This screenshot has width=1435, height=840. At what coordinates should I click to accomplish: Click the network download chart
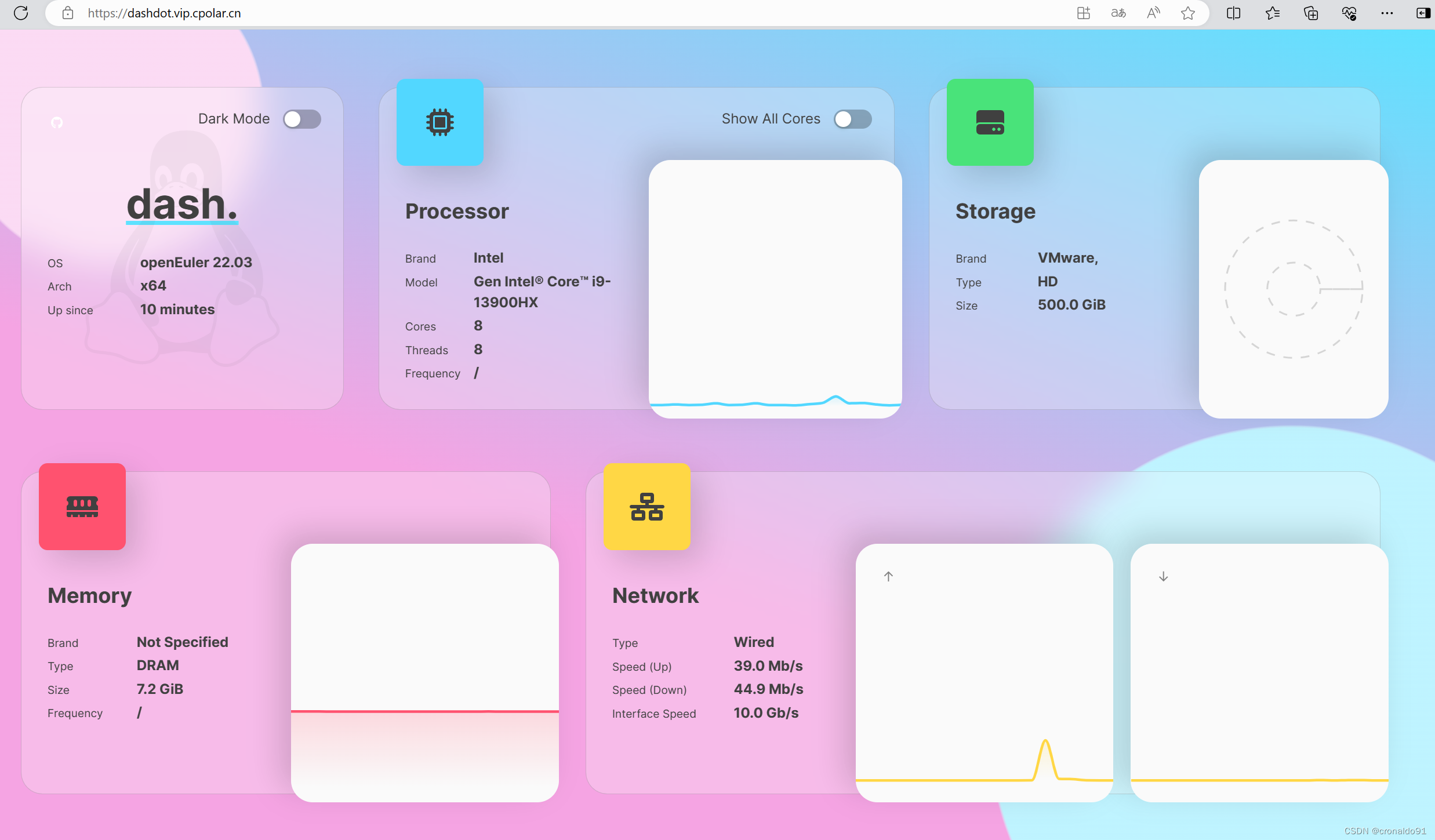point(1259,672)
